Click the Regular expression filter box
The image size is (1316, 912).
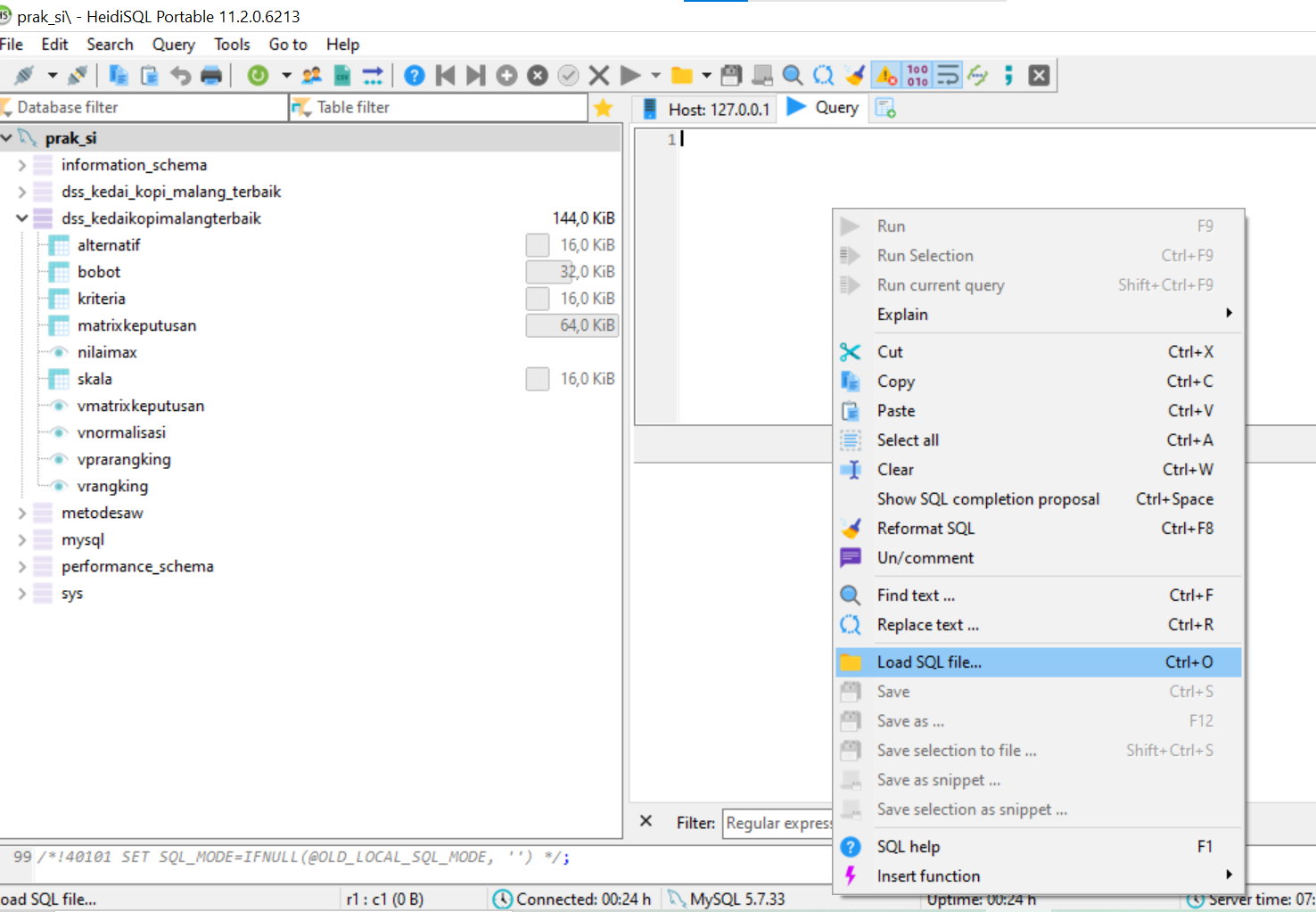777,824
